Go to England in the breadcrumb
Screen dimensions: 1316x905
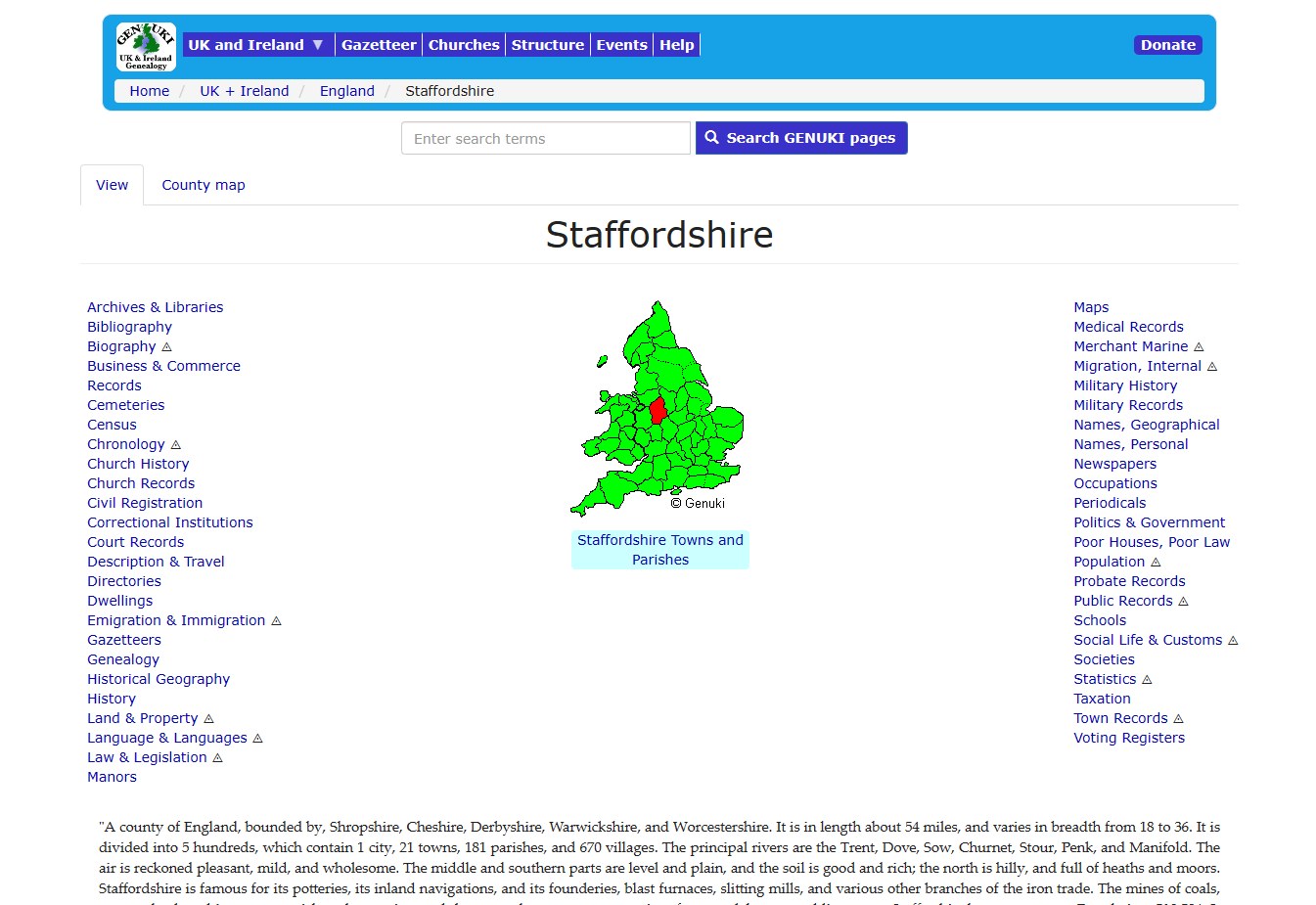click(346, 91)
